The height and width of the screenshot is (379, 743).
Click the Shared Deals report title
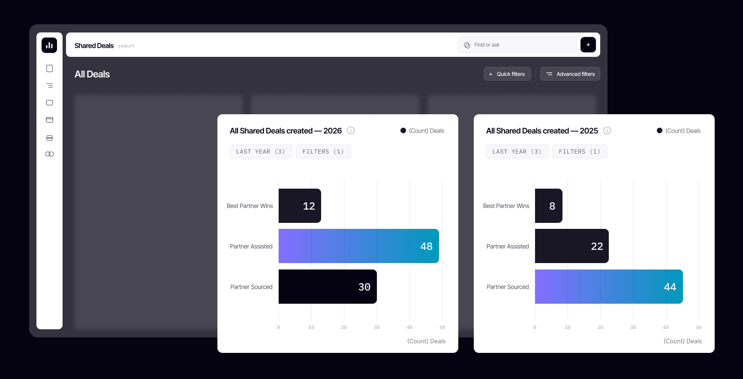[94, 45]
